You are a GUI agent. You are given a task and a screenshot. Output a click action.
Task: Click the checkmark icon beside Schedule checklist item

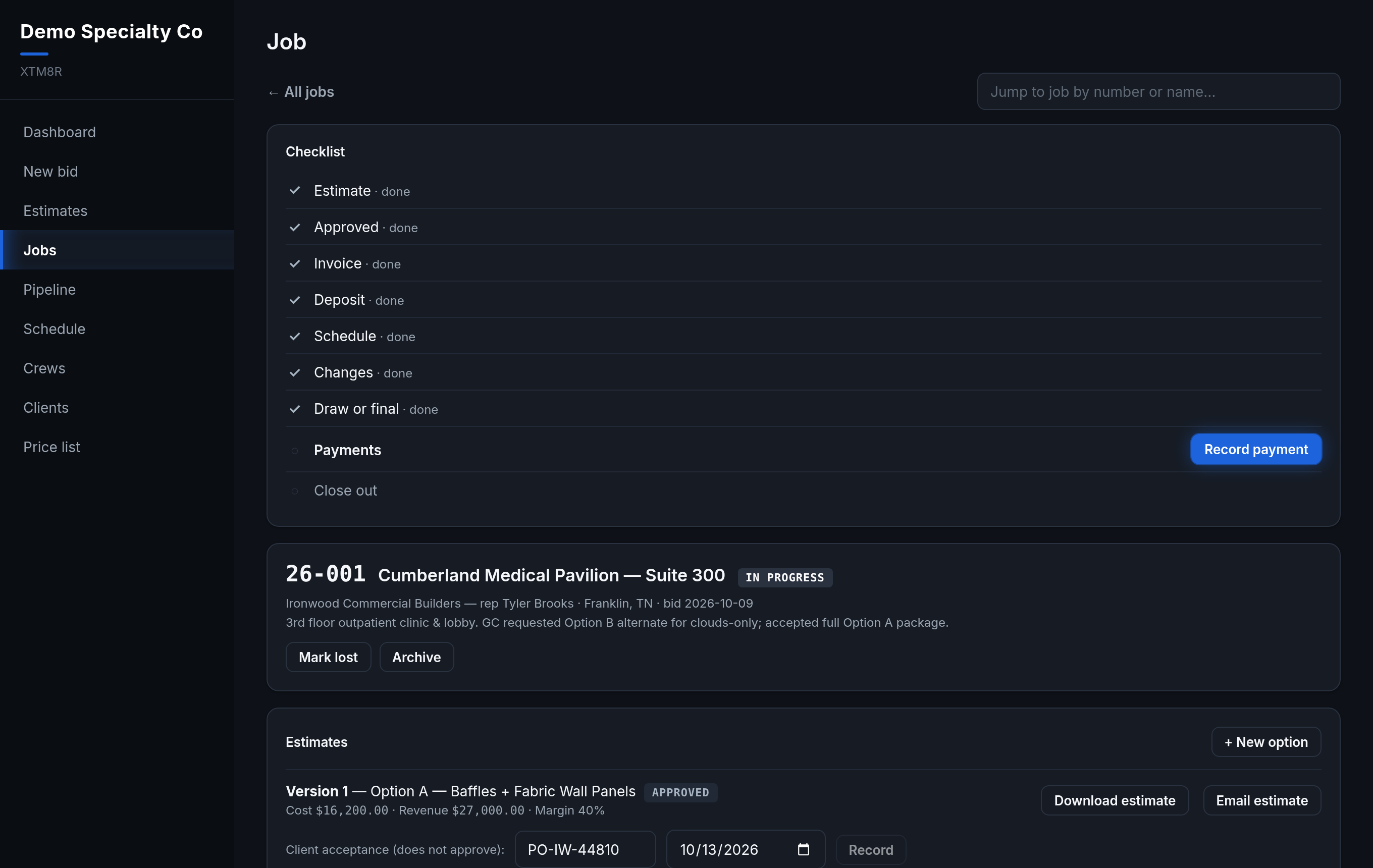pyautogui.click(x=295, y=336)
